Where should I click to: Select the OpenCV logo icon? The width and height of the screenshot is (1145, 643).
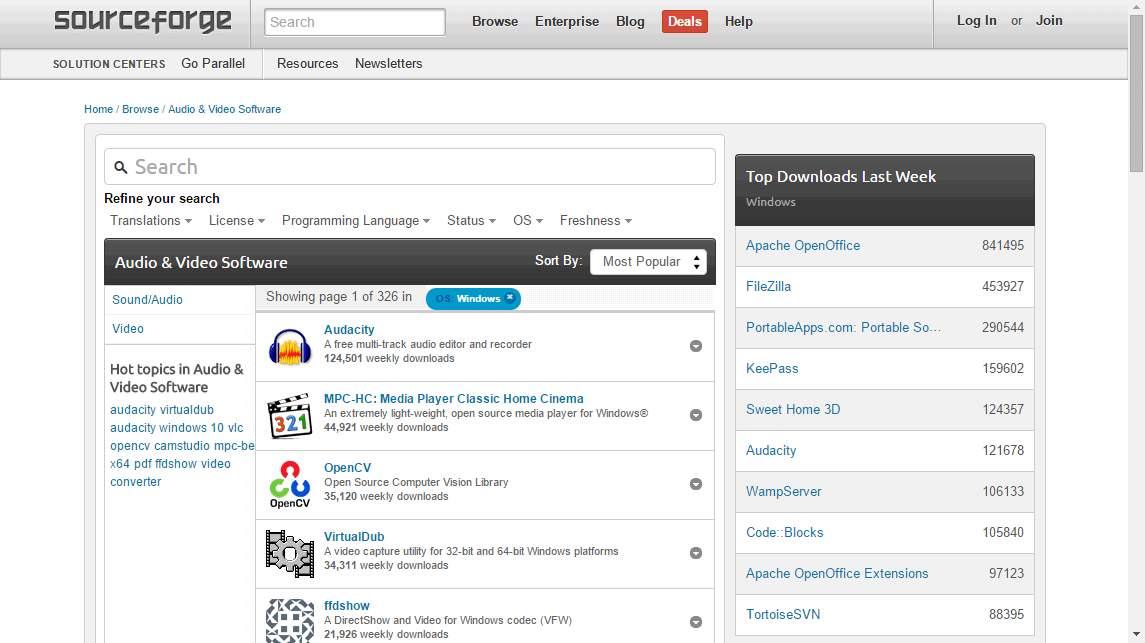(x=289, y=484)
